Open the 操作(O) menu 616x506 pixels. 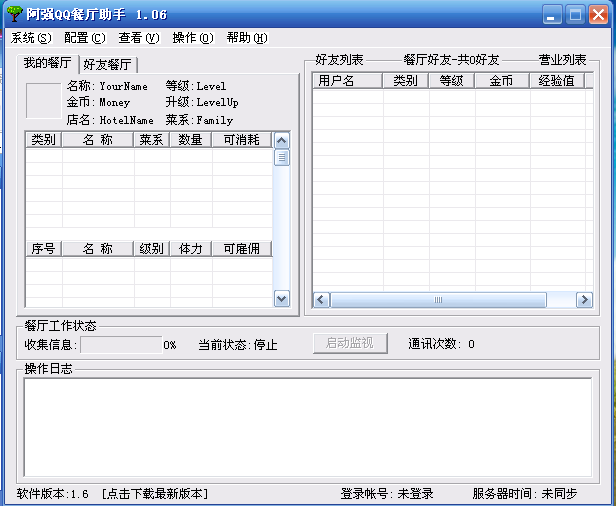pyautogui.click(x=193, y=38)
